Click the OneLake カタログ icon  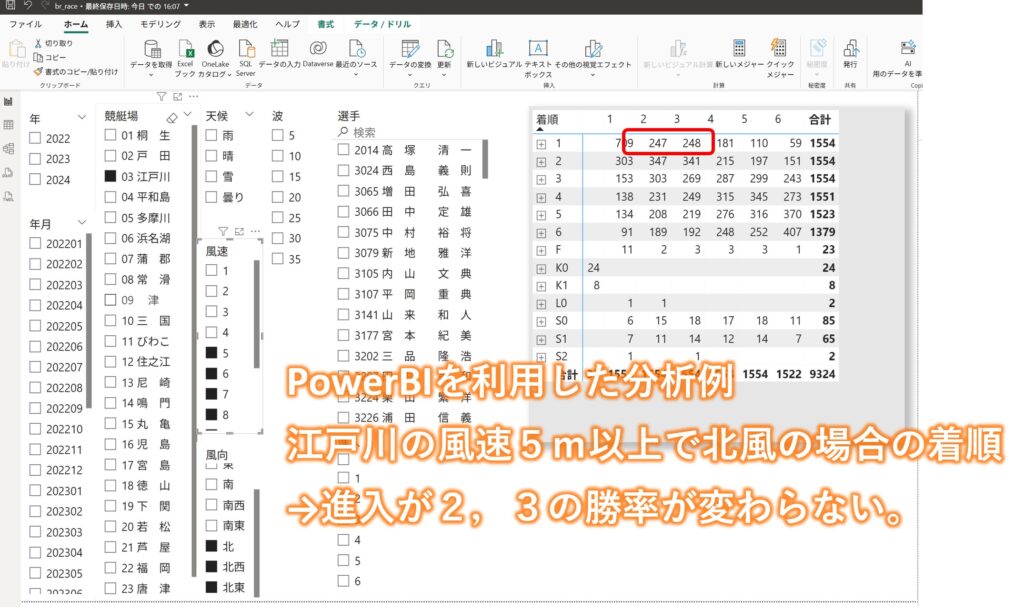tap(216, 49)
